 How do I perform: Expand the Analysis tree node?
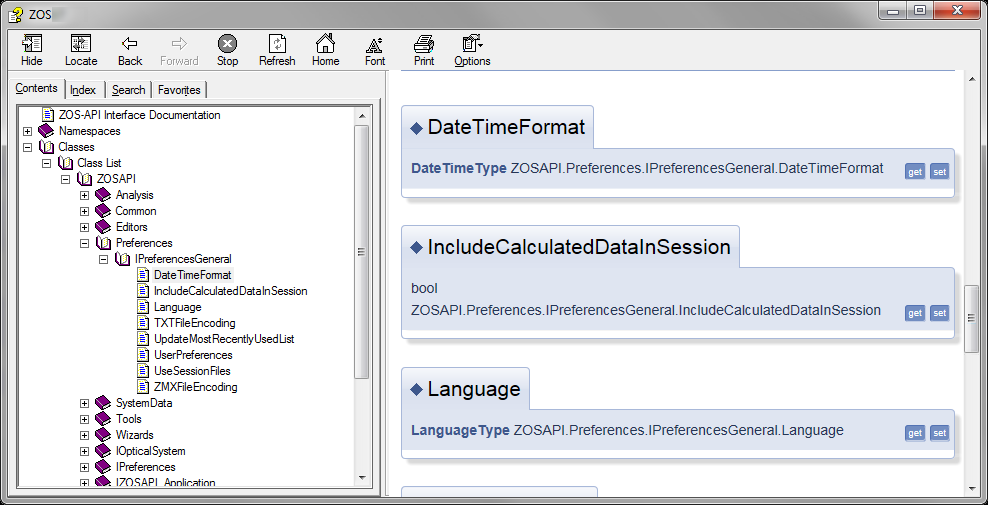(84, 195)
